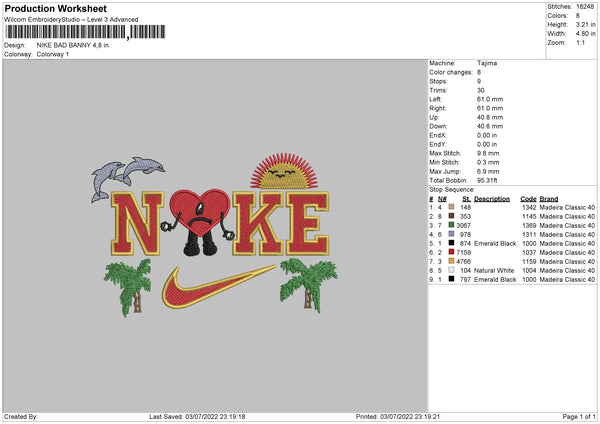Click the stitch count '4766' in the stop list
Screen dimensions: 600x424
point(463,261)
